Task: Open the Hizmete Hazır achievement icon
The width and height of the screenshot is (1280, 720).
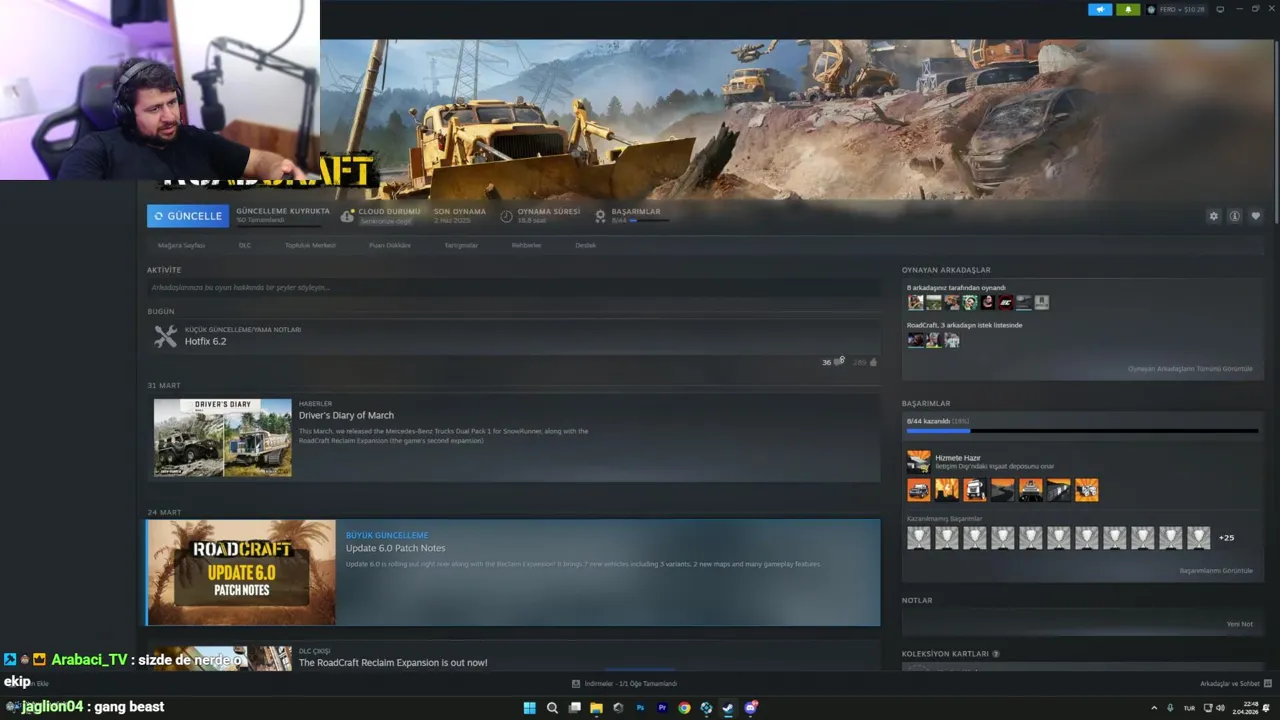Action: 918,462
